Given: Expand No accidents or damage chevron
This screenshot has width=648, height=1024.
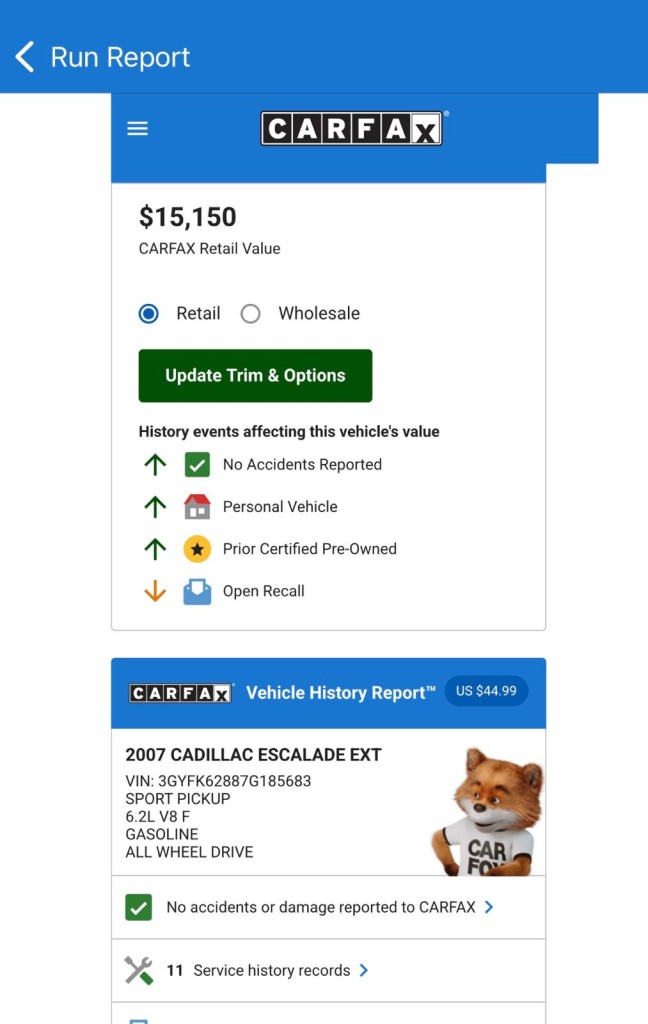Looking at the screenshot, I should coord(489,907).
